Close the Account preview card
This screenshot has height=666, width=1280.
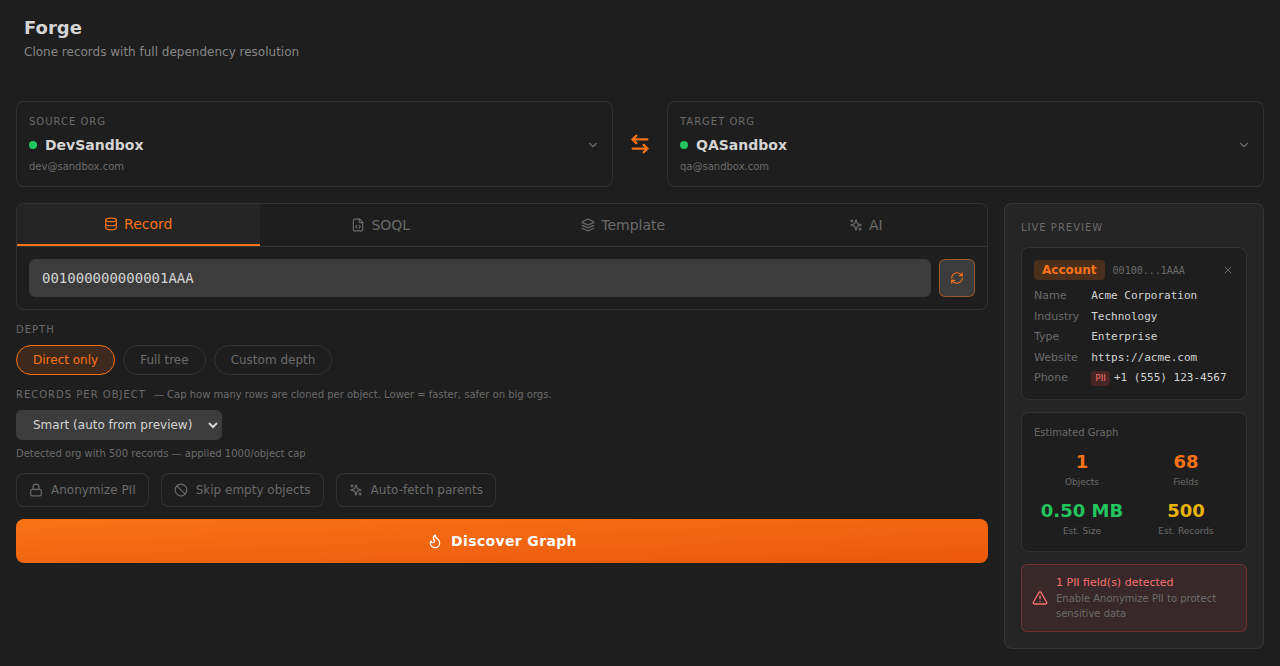click(1228, 270)
